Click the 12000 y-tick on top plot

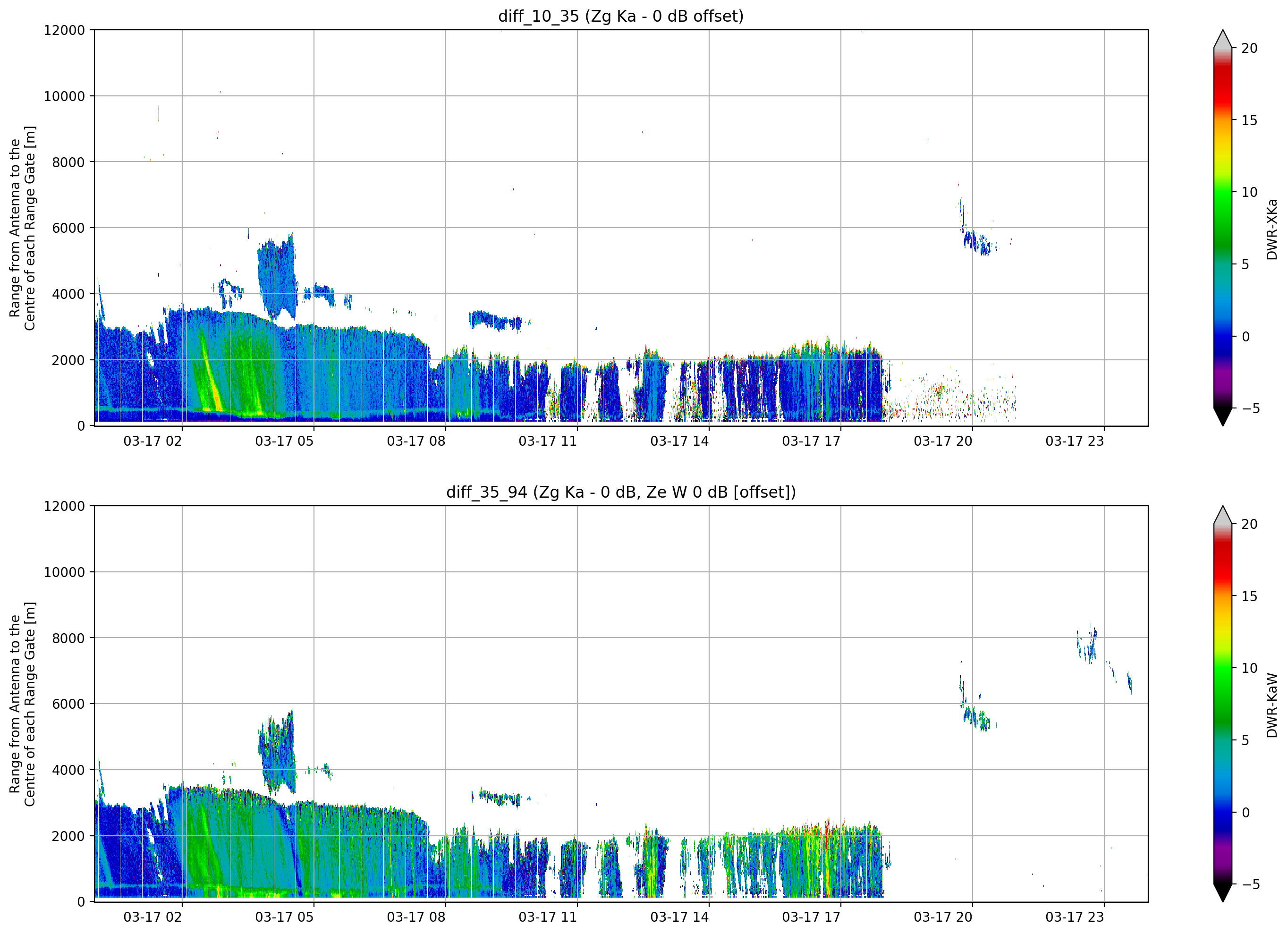point(64,30)
